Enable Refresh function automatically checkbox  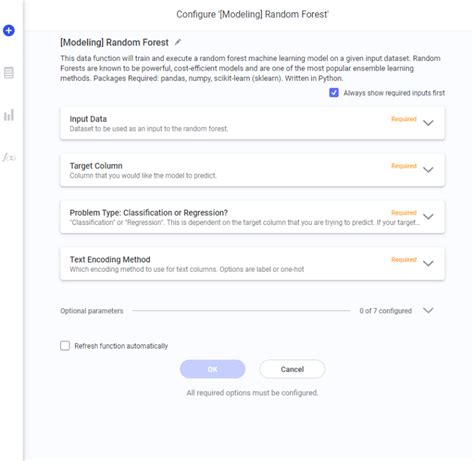[65, 345]
